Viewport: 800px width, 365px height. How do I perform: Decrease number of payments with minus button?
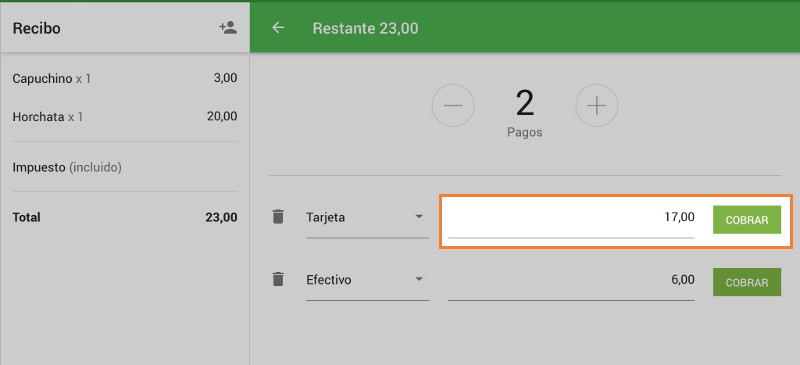pos(453,106)
